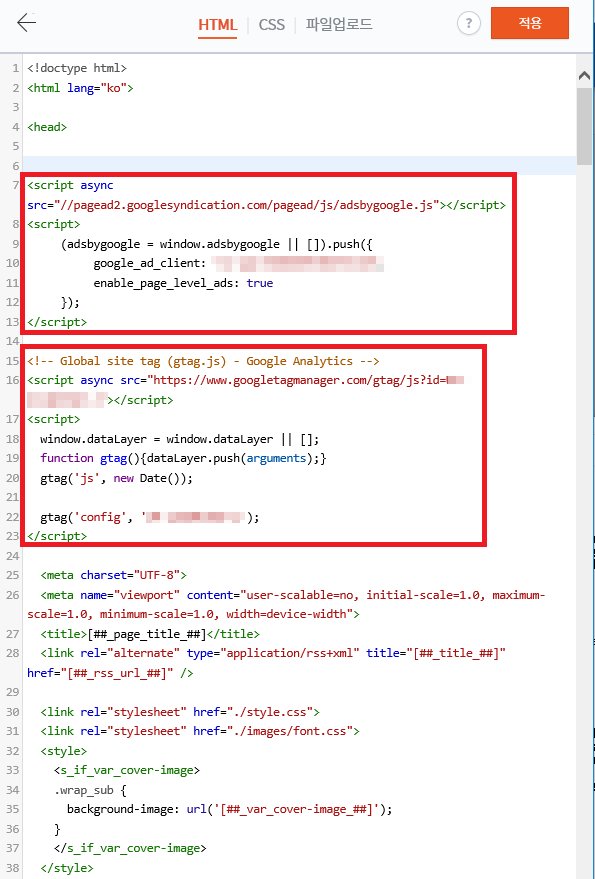Click the closing </style> tag line
Image resolution: width=595 pixels, height=879 pixels.
[67, 868]
